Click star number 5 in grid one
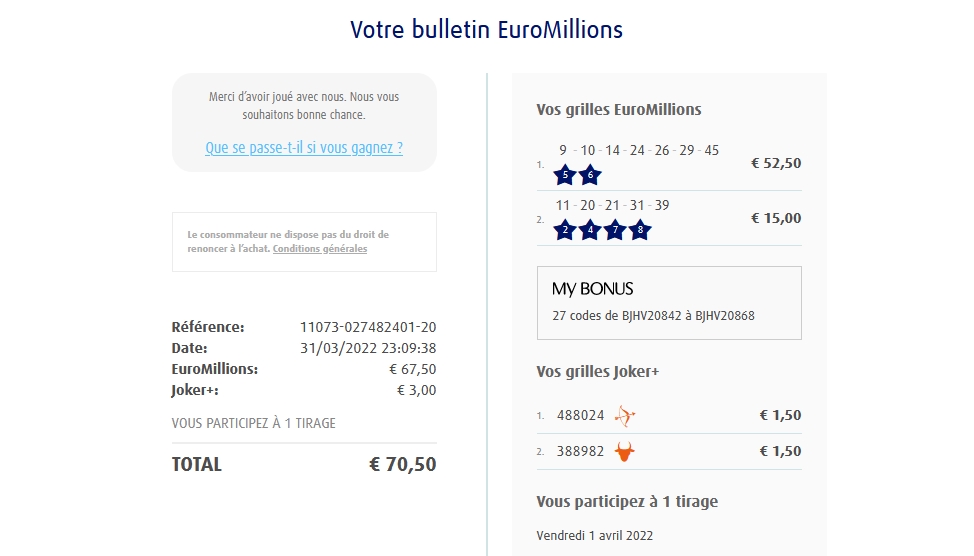The width and height of the screenshot is (974, 556). pos(565,176)
